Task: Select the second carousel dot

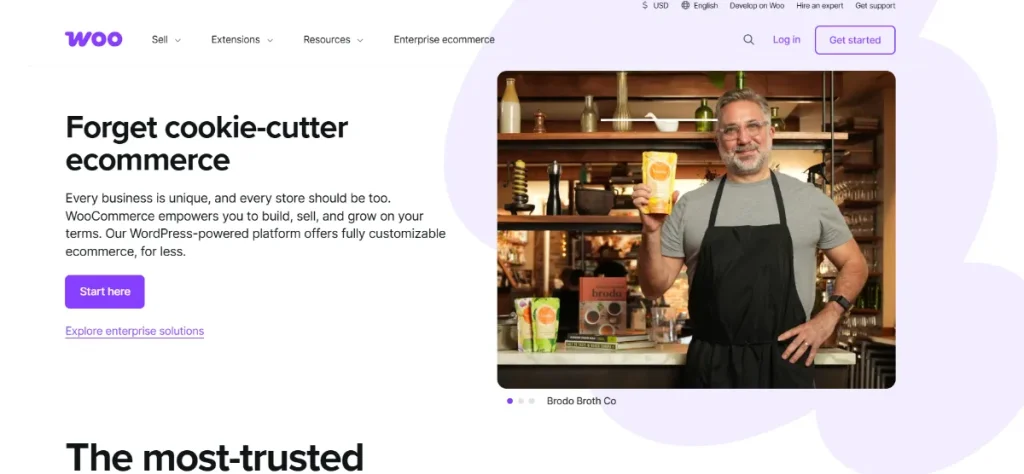Action: click(520, 401)
